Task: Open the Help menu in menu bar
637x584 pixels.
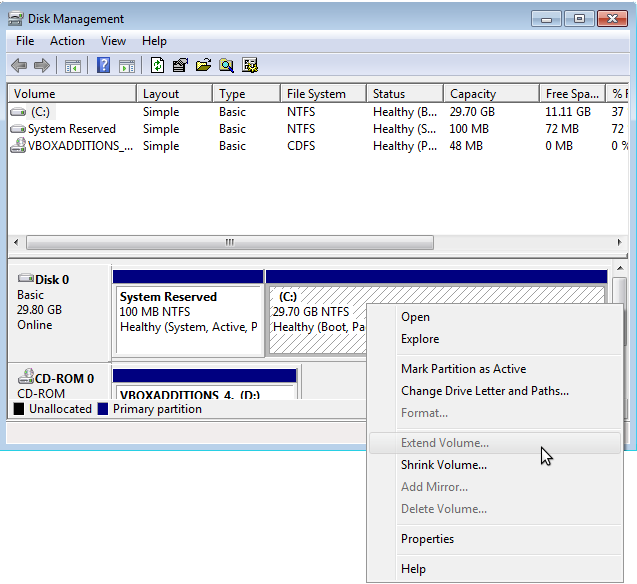Action: (154, 41)
